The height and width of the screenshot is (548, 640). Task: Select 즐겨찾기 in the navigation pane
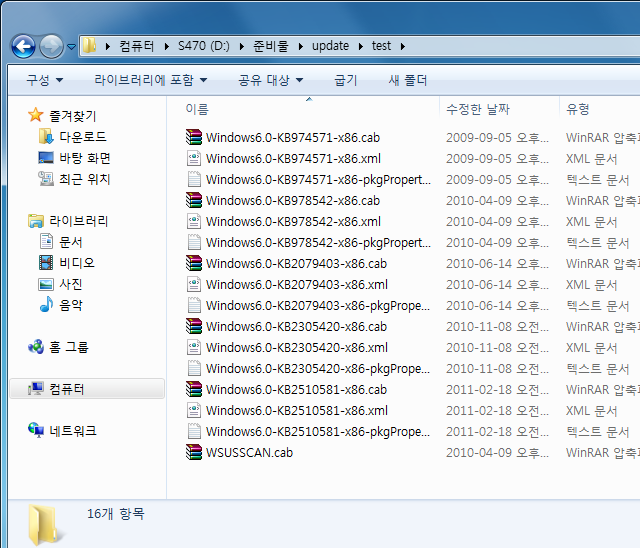point(72,116)
